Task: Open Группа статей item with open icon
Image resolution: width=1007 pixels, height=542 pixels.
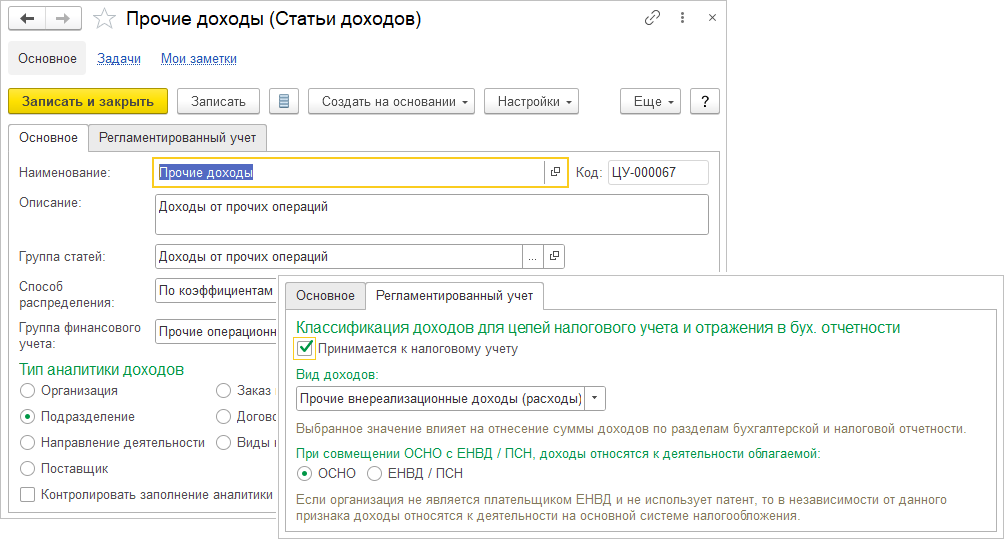Action: pyautogui.click(x=555, y=257)
